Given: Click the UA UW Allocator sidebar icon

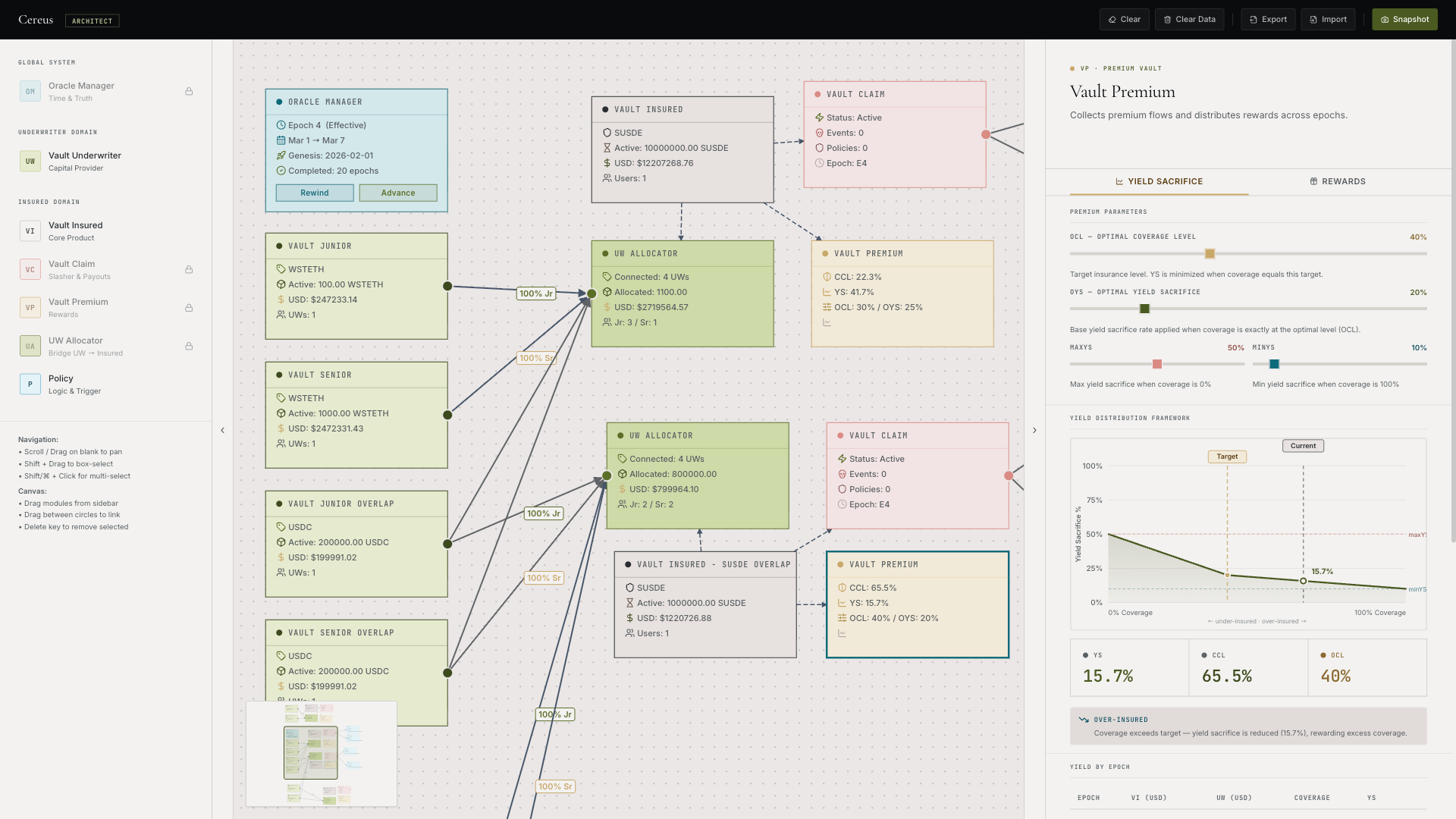Looking at the screenshot, I should click(30, 346).
